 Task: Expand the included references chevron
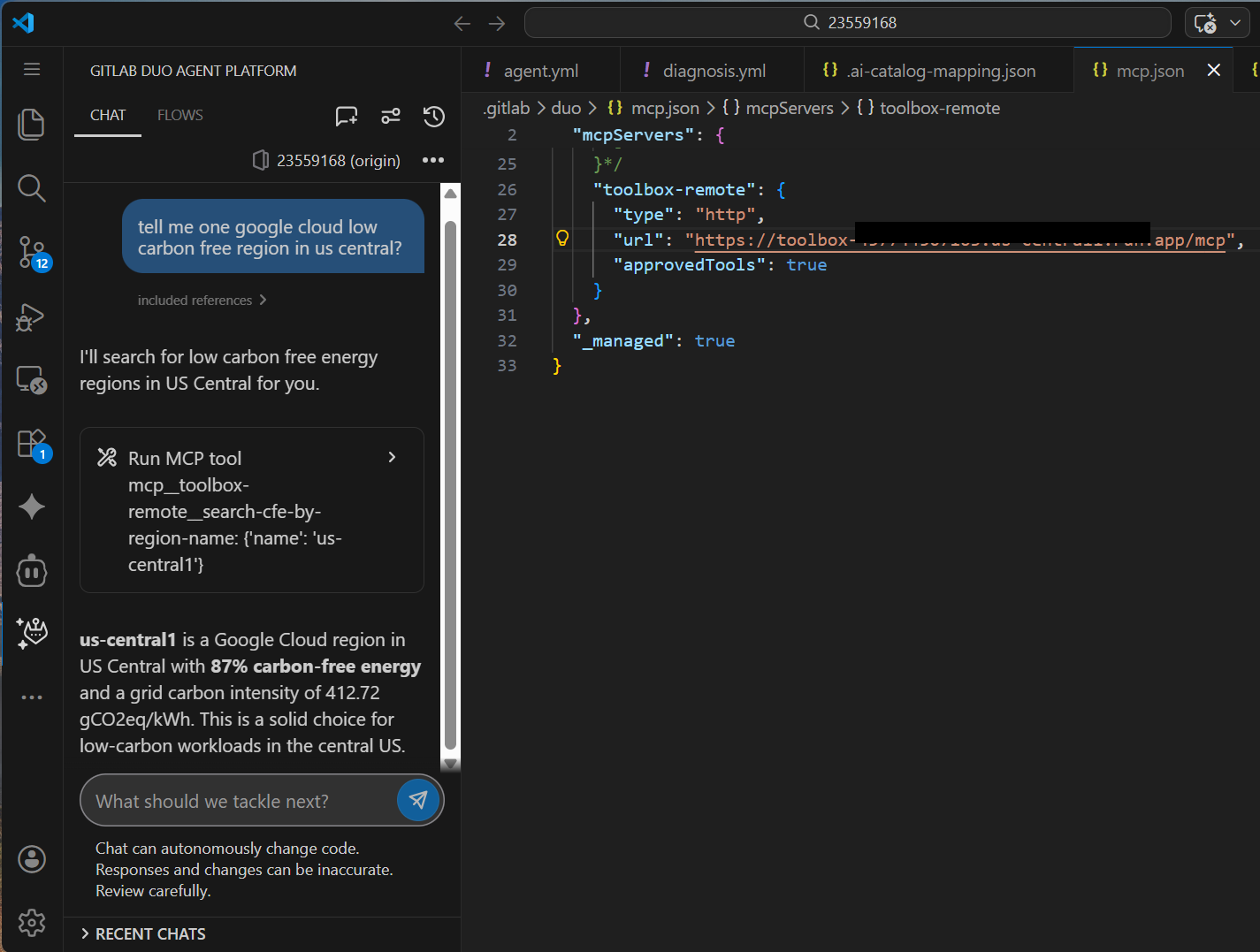(x=263, y=301)
